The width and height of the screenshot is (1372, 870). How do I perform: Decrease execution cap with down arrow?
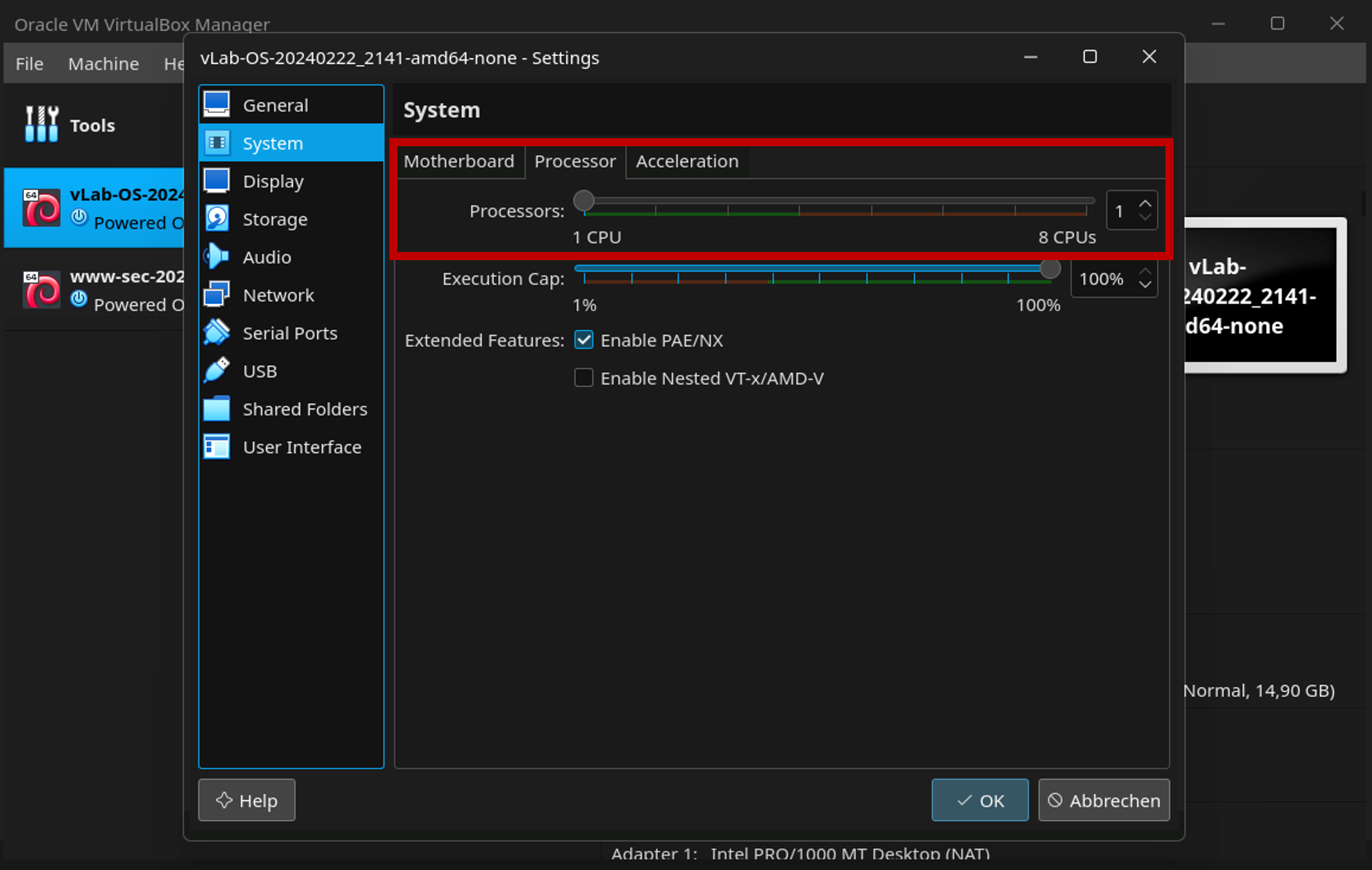1145,285
